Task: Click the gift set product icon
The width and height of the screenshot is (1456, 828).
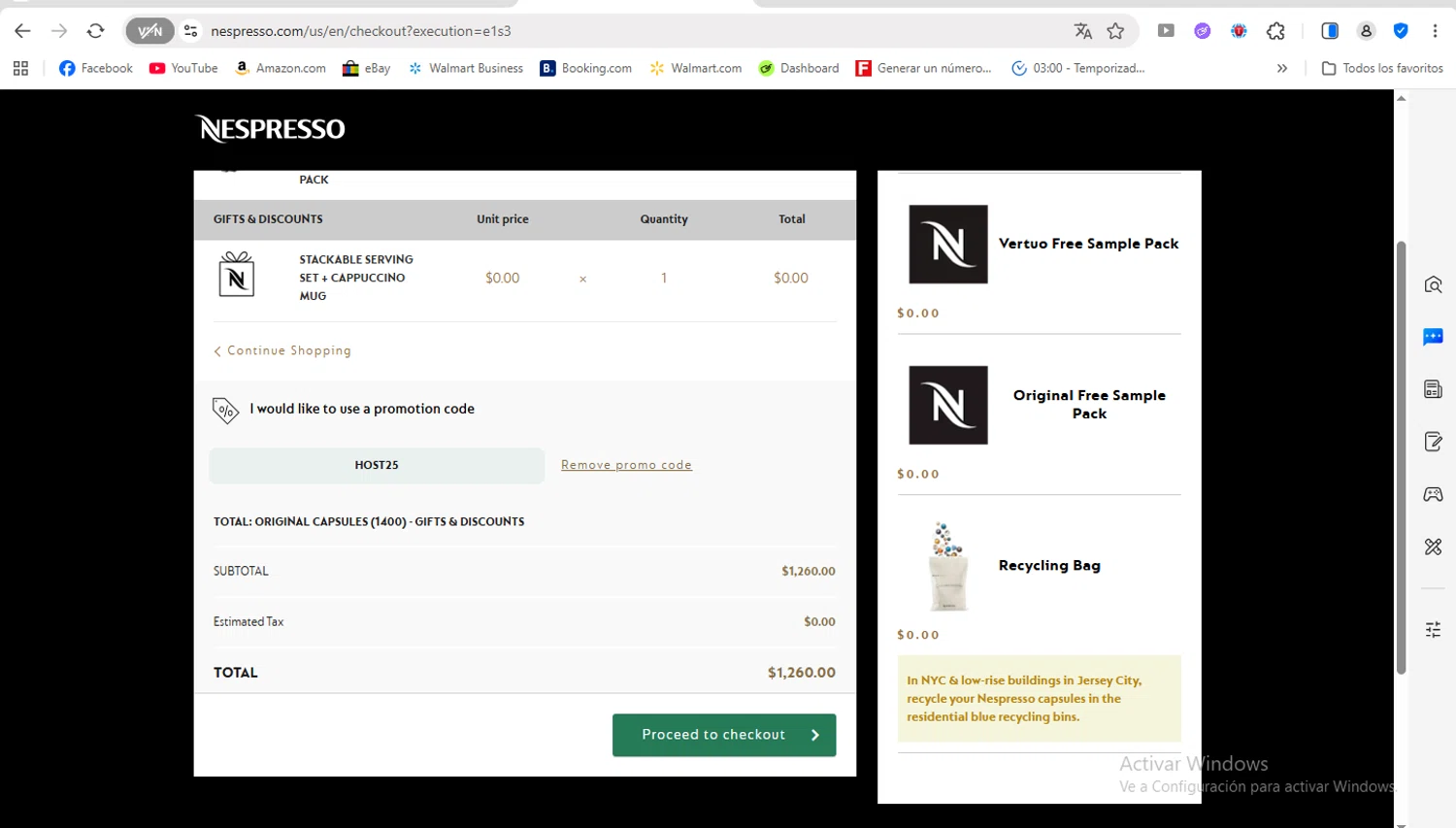Action: tap(237, 275)
